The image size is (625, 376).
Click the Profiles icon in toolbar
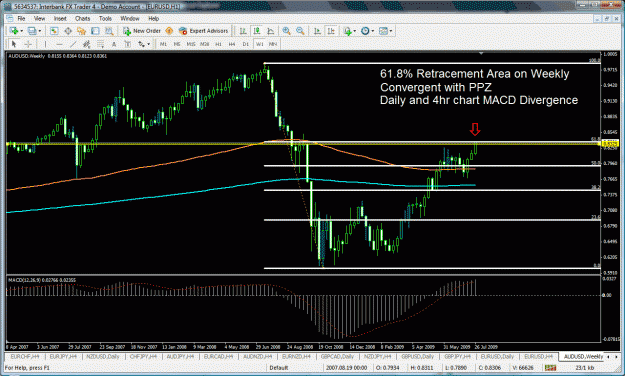(x=32, y=31)
